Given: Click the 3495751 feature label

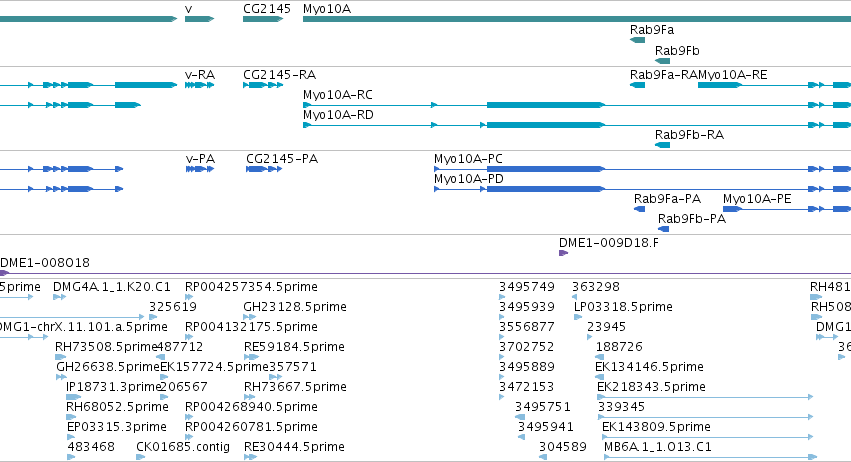Looking at the screenshot, I should 543,407.
